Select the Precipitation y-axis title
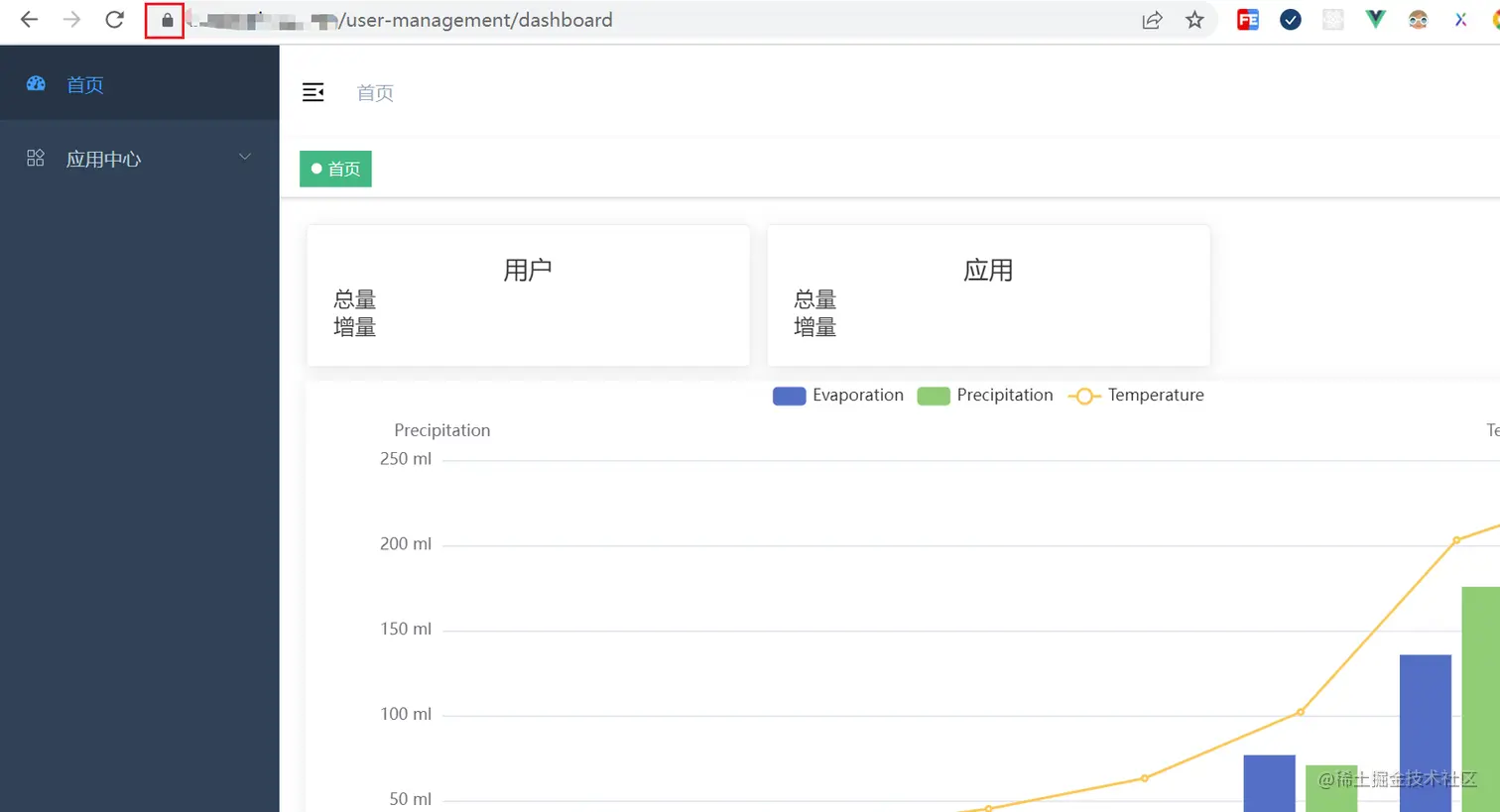The width and height of the screenshot is (1500, 812). [x=442, y=430]
